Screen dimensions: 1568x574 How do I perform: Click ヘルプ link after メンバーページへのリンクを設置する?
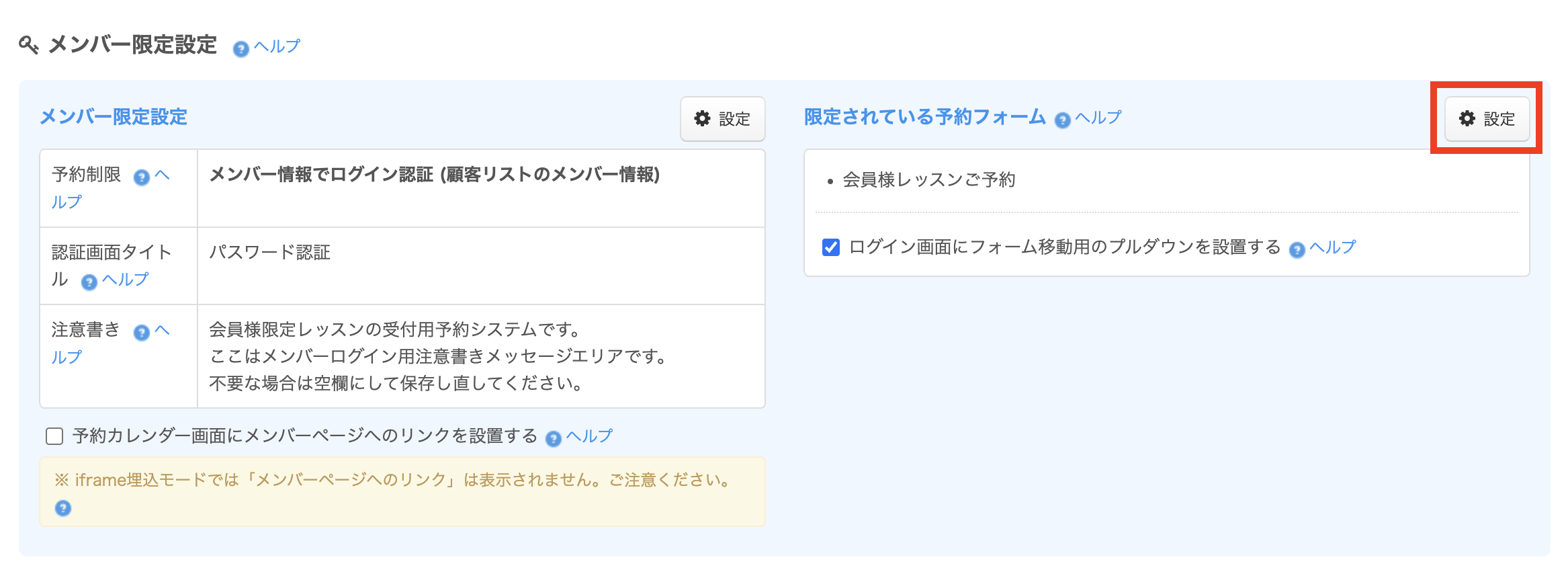click(589, 436)
